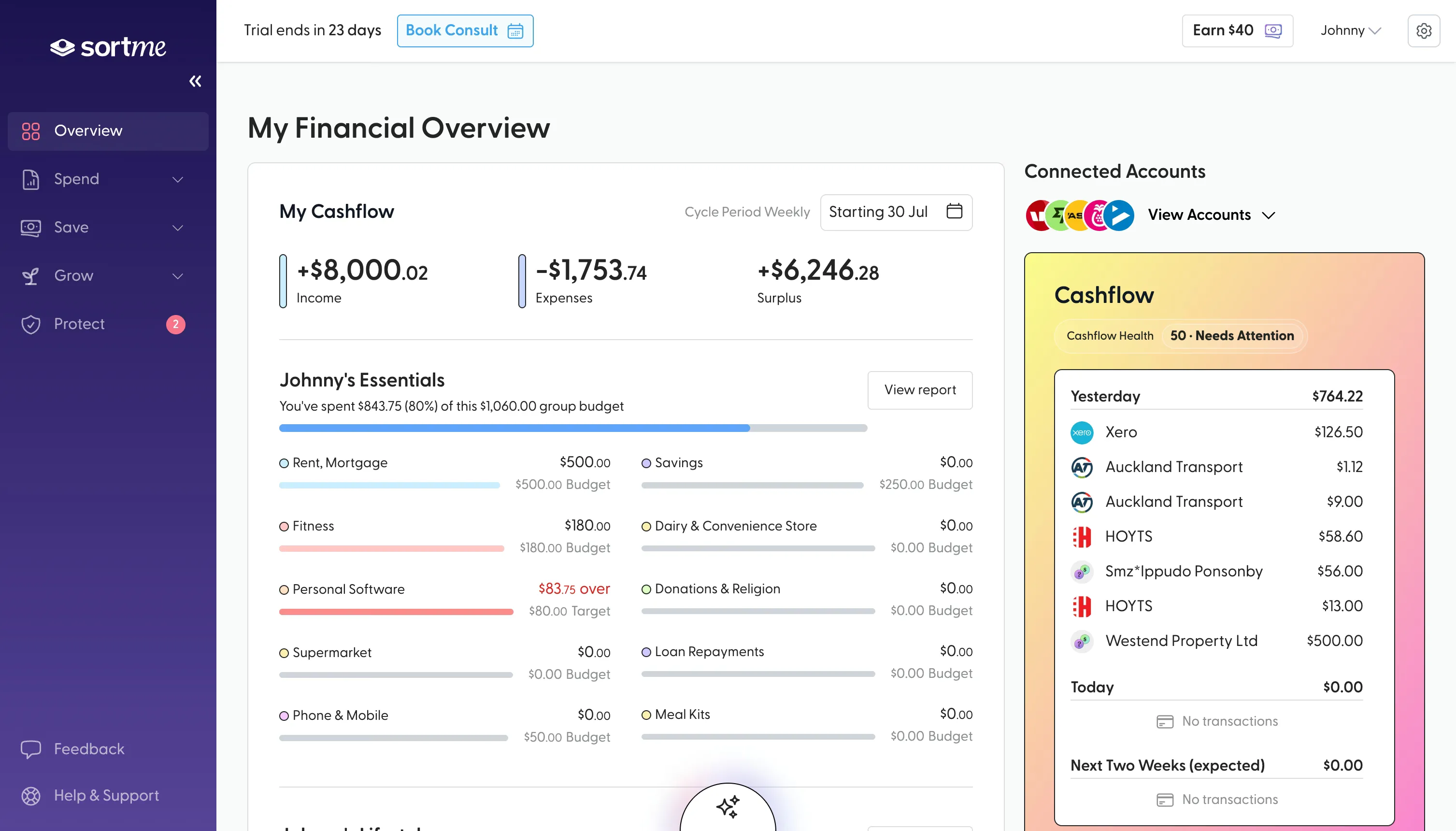This screenshot has width=1456, height=831.
Task: Click the Savings category row
Action: (807, 473)
